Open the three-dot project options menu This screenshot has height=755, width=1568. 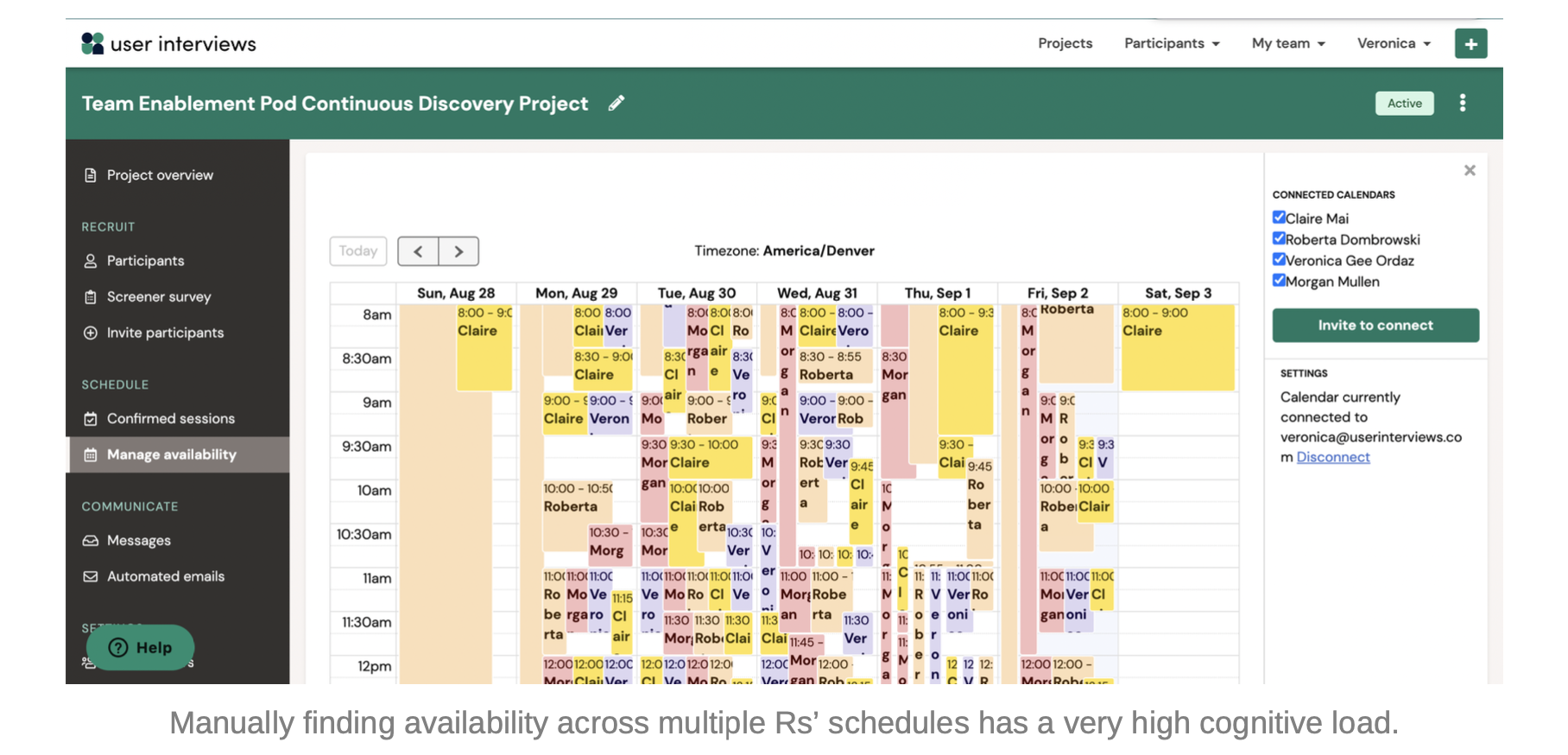tap(1462, 103)
